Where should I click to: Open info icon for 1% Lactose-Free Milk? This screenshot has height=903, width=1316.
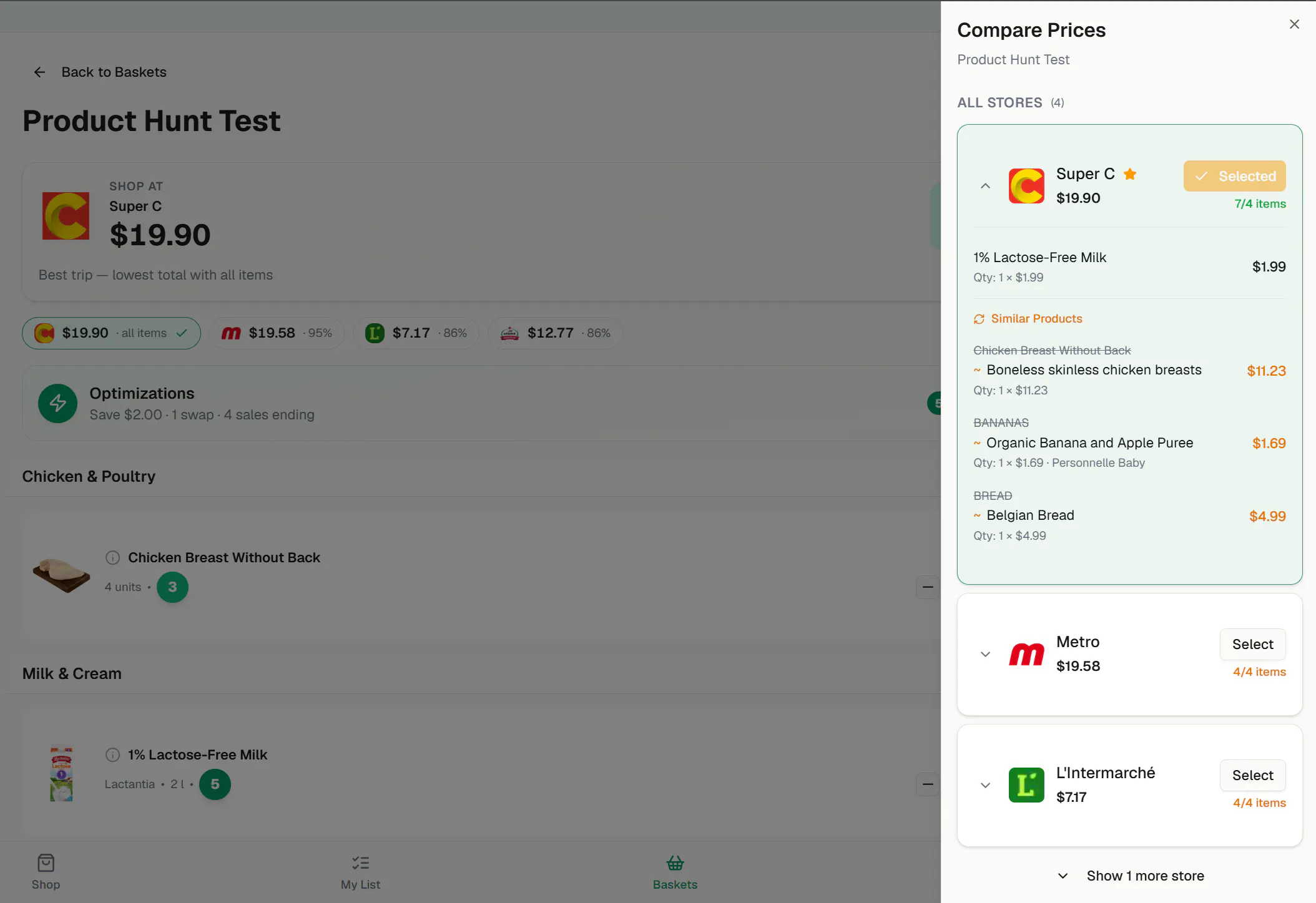point(112,755)
